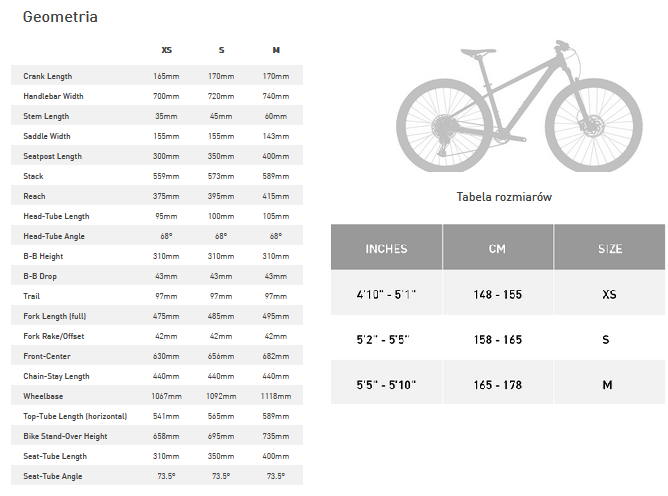Click the Tabela rozmiarów title

tap(504, 197)
